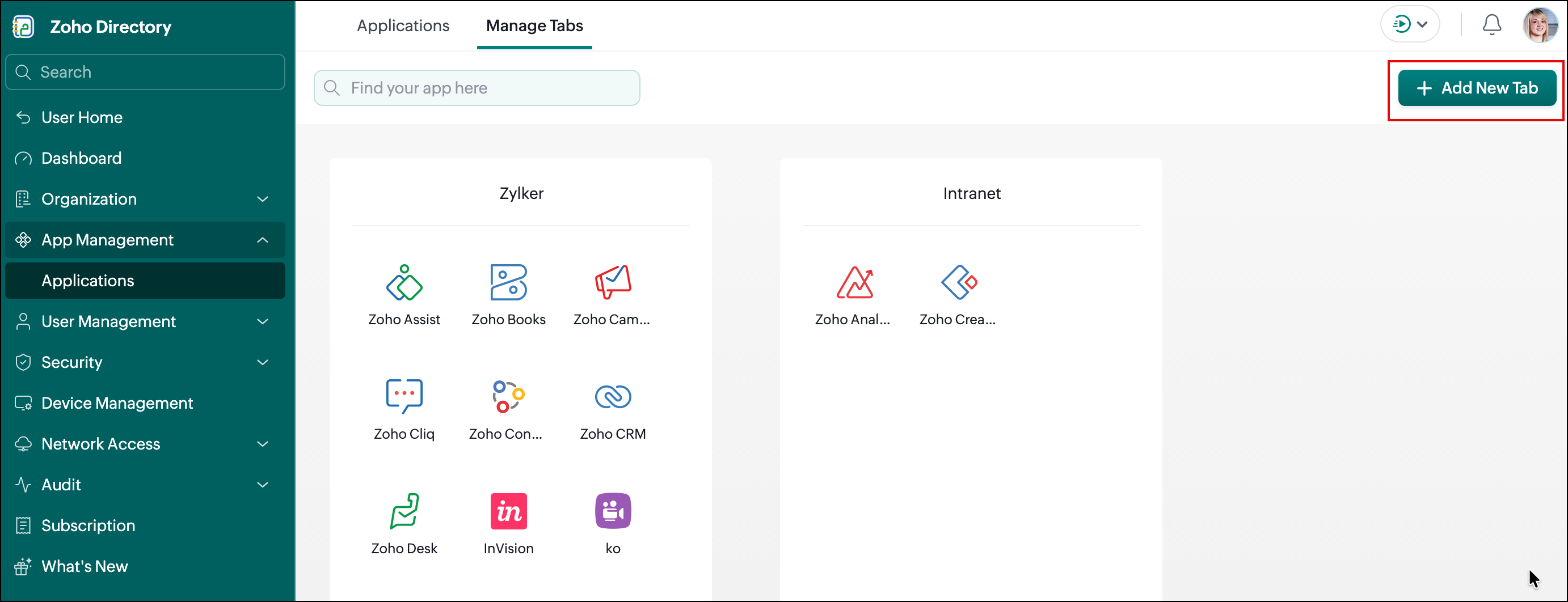Open the ko app icon
1568x602 pixels.
(613, 511)
